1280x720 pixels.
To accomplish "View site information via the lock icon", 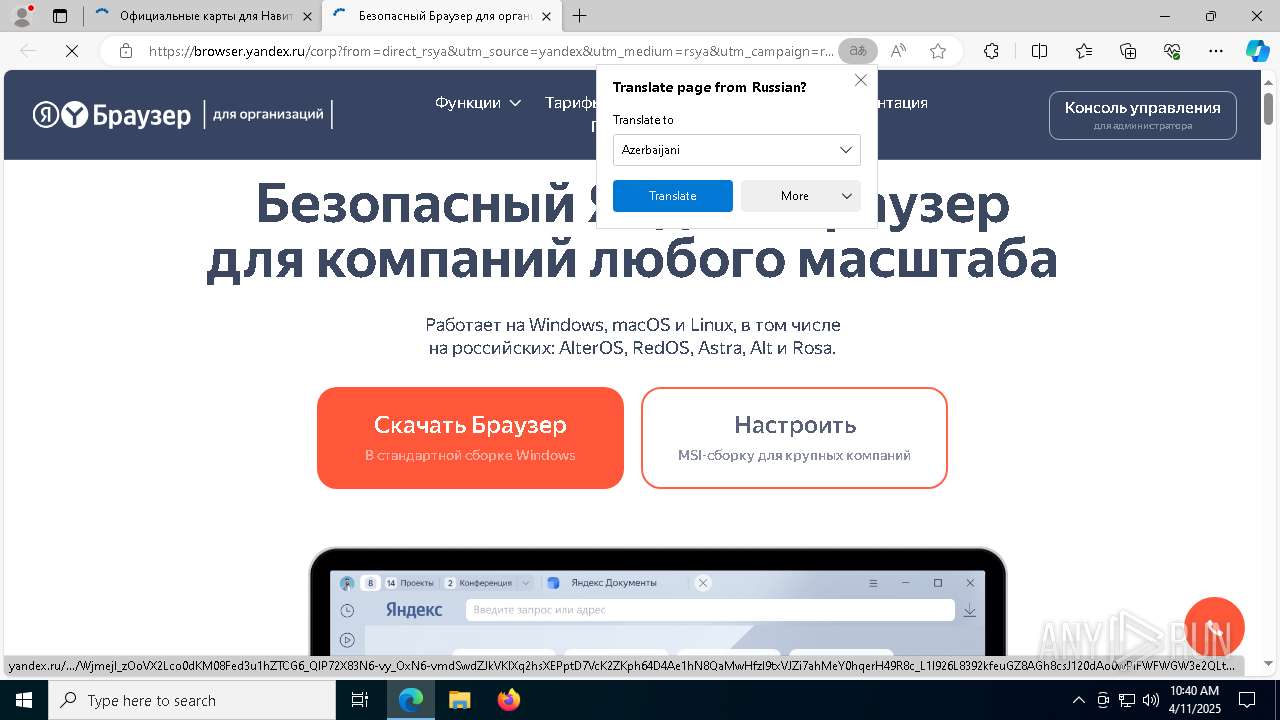I will [125, 51].
